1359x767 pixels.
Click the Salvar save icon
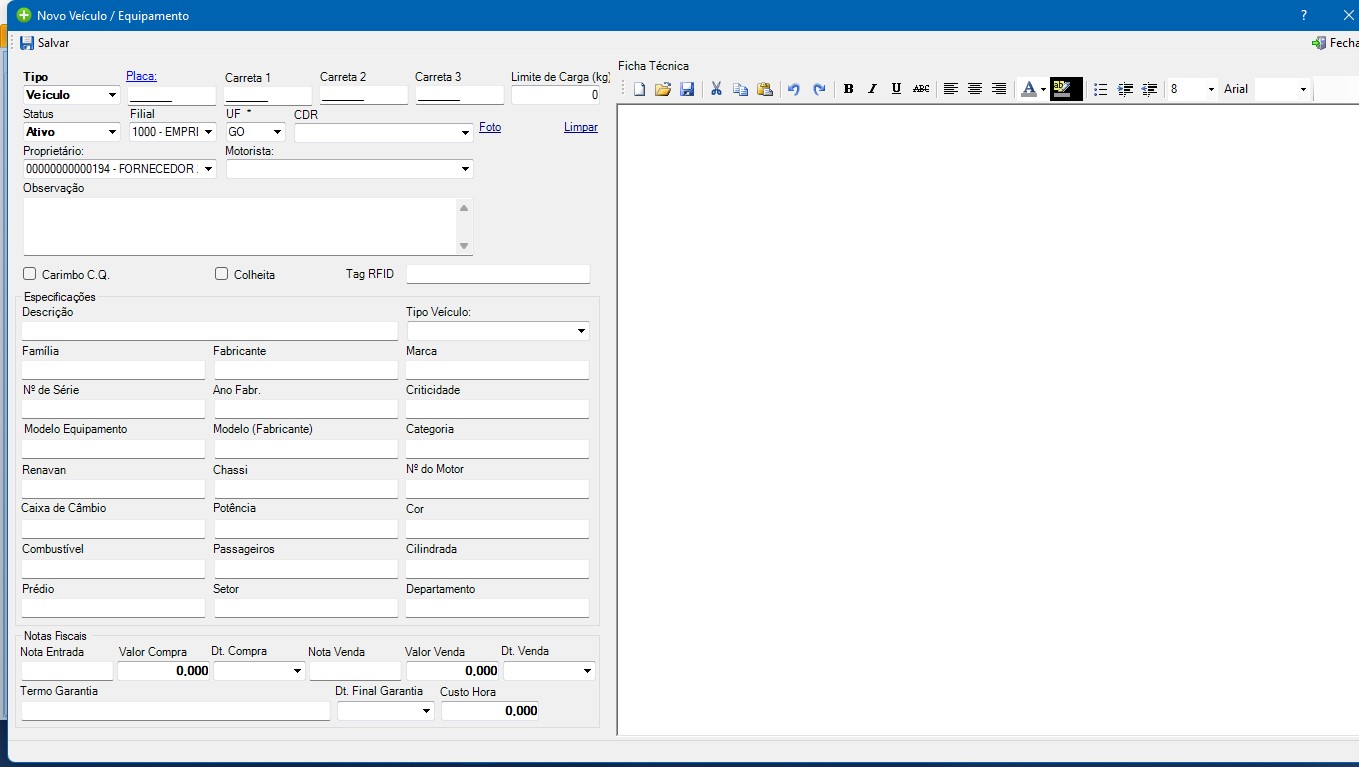28,43
